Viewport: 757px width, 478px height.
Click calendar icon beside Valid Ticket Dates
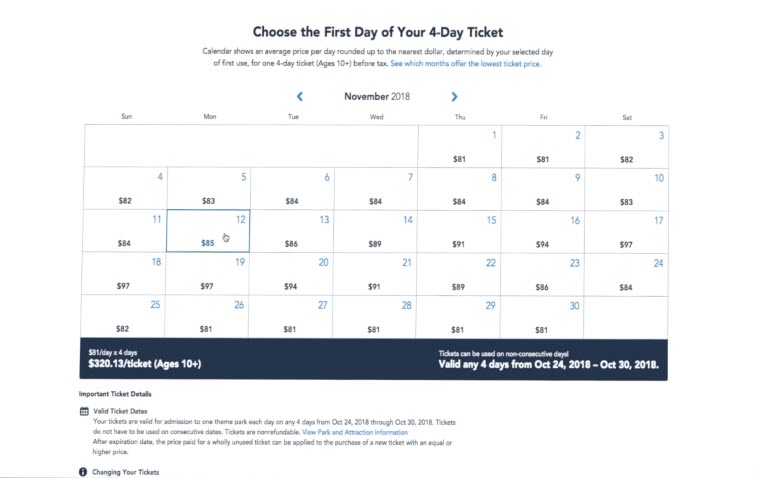(x=84, y=411)
